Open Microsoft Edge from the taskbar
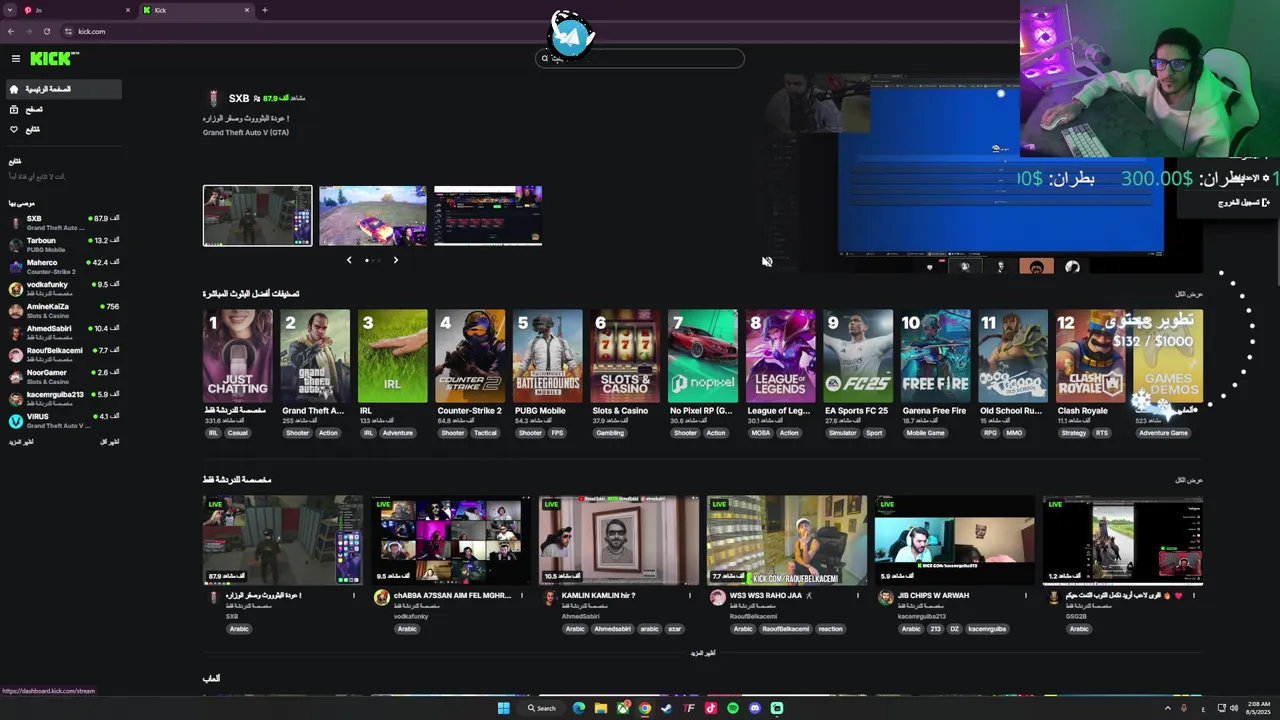Screen dimensions: 1280x720 pos(578,708)
